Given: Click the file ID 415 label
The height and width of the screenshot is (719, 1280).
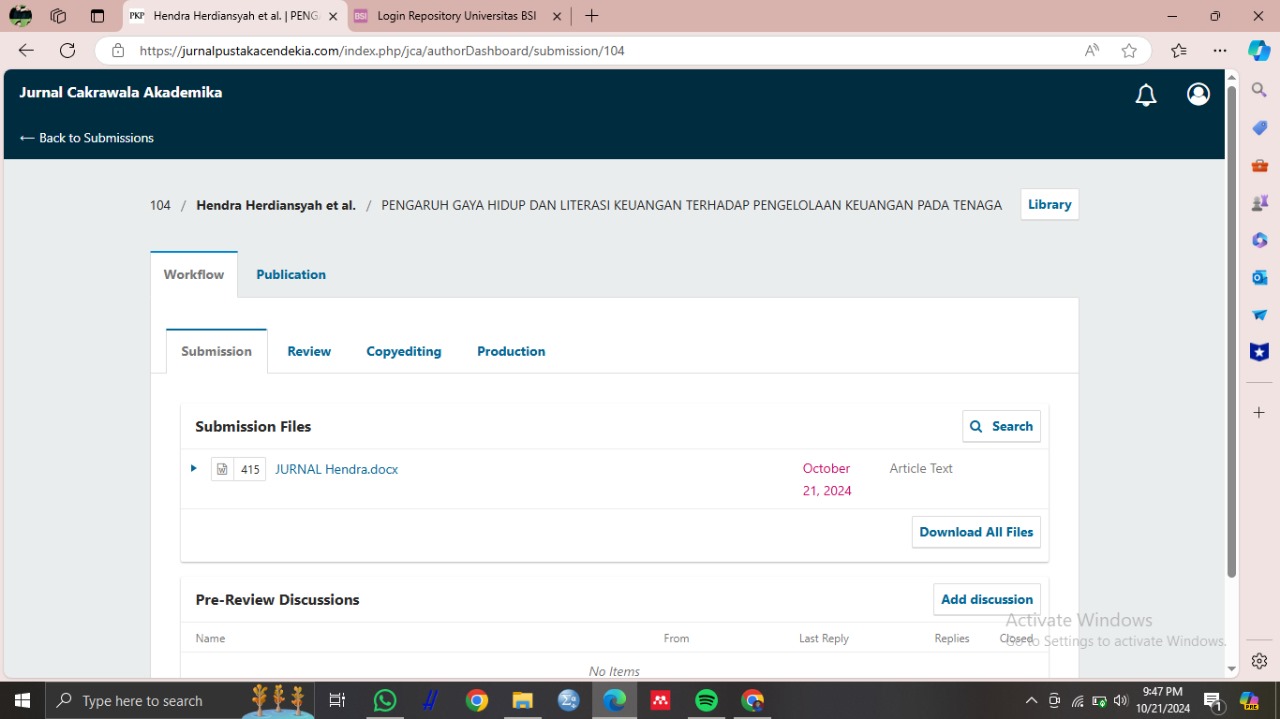Looking at the screenshot, I should coord(250,469).
